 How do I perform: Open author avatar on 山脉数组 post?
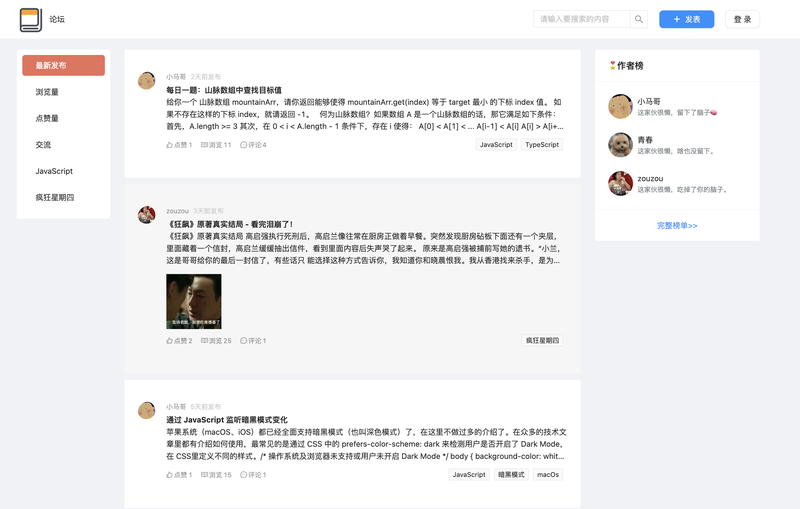tap(146, 81)
